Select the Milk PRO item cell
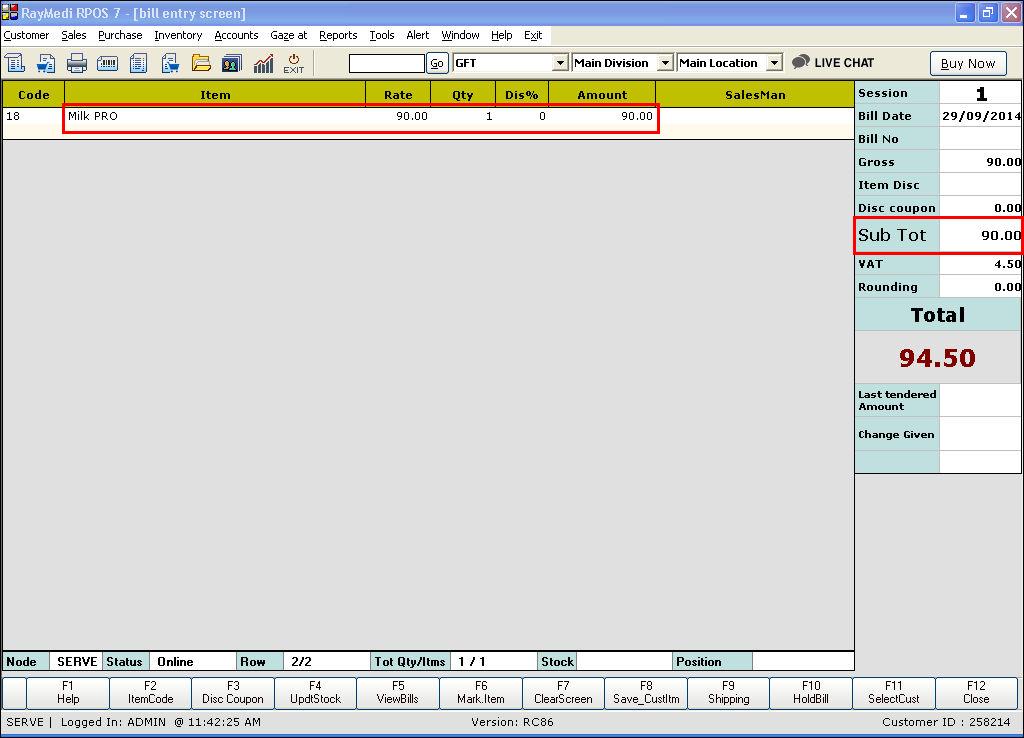This screenshot has width=1024, height=738. [214, 116]
